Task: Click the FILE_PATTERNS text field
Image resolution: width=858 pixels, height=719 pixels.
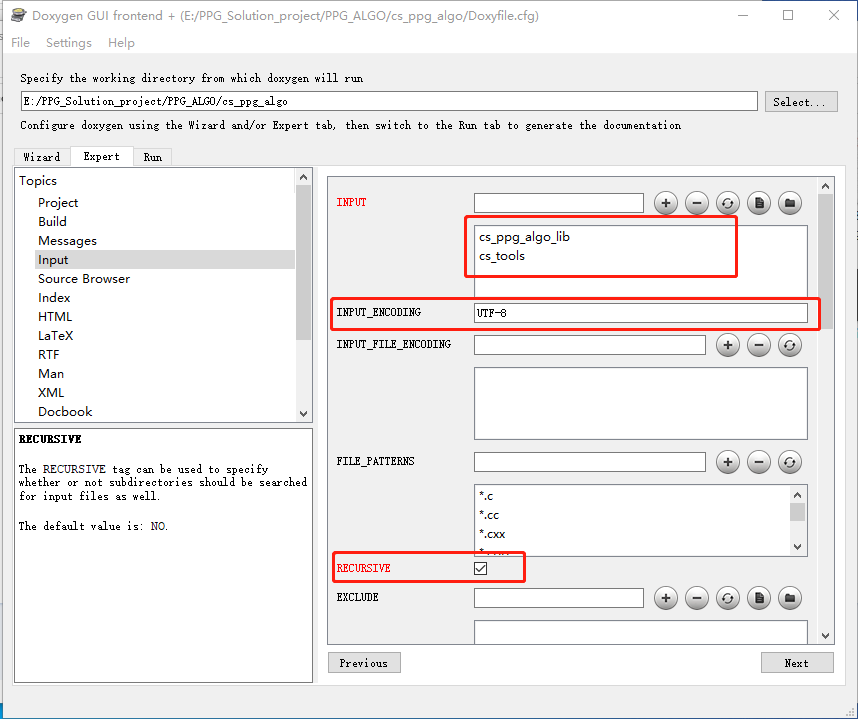Action: tap(590, 462)
